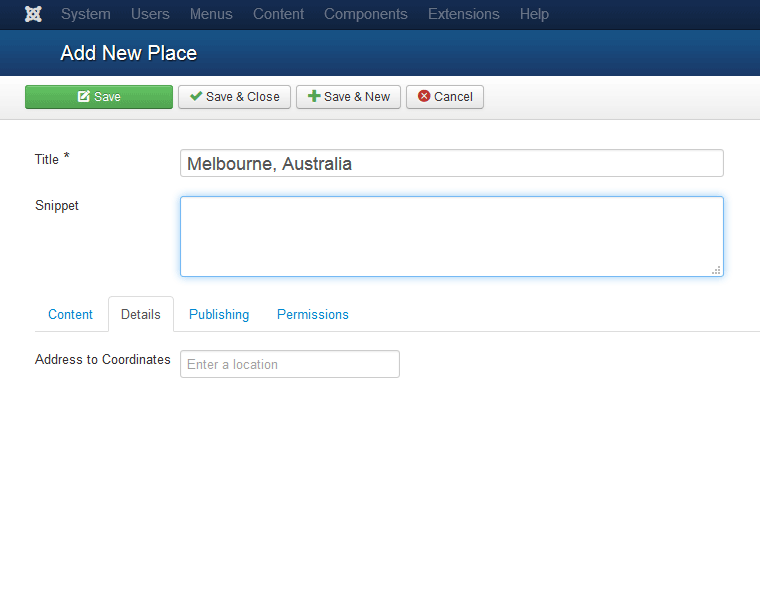Open the Users menu

[150, 14]
